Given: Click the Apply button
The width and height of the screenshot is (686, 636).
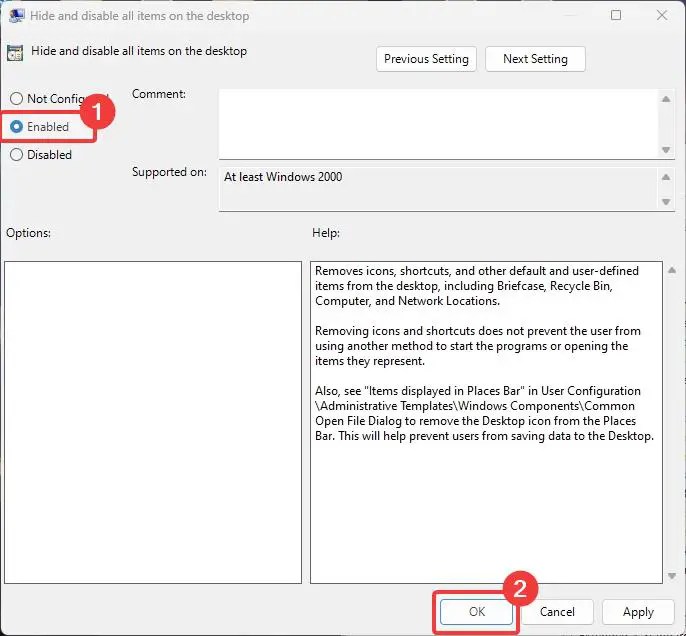Looking at the screenshot, I should 638,612.
